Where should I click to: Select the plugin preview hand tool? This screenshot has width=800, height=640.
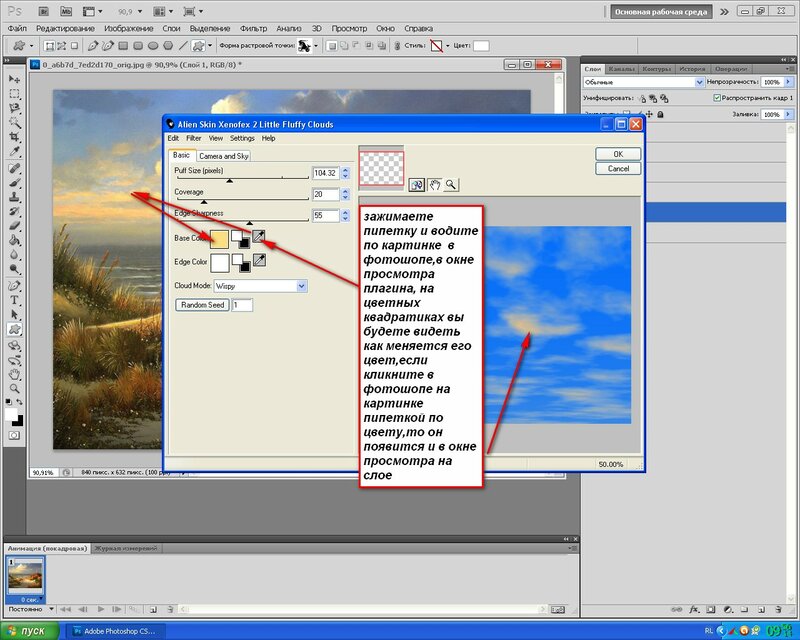pos(434,185)
